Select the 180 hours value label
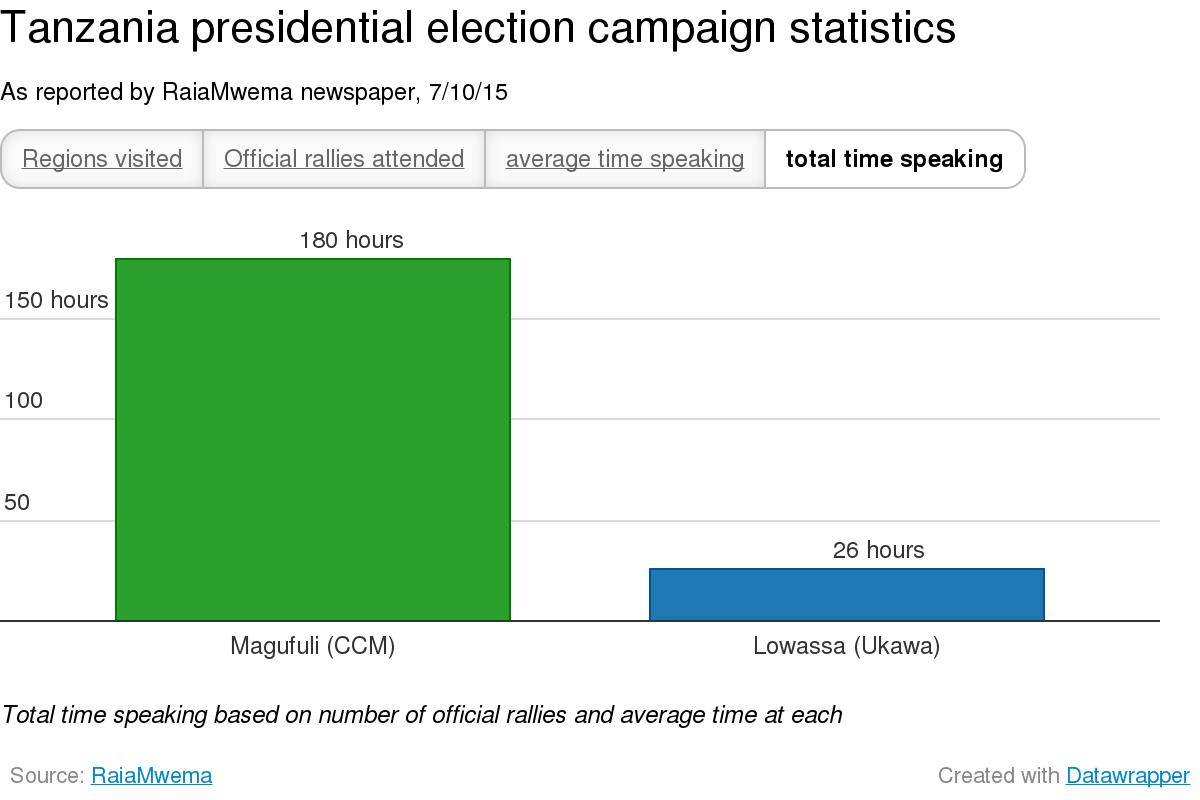 click(x=351, y=240)
